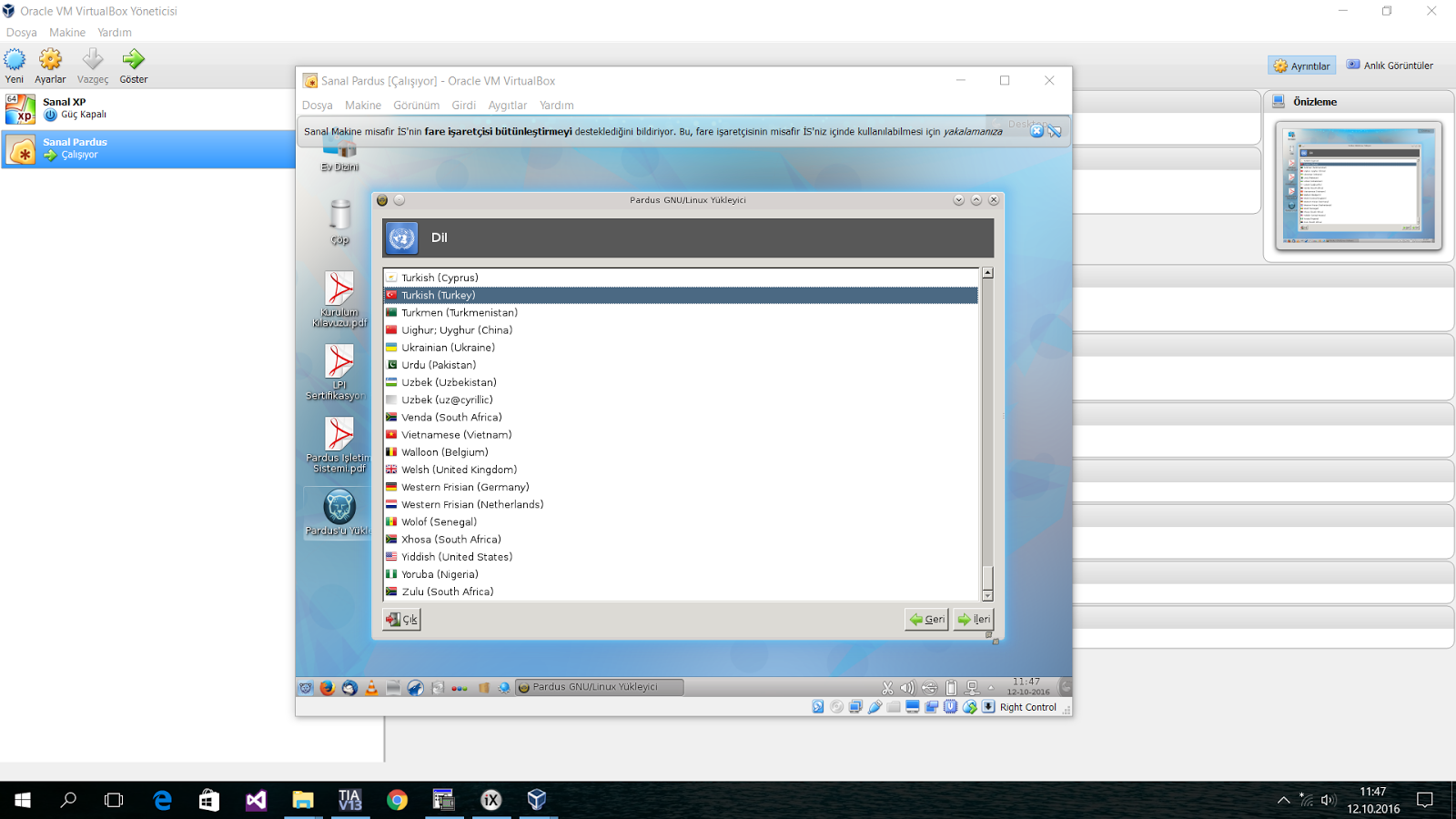
Task: Select Vietnamese (Vietnam) language
Action: coord(681,435)
